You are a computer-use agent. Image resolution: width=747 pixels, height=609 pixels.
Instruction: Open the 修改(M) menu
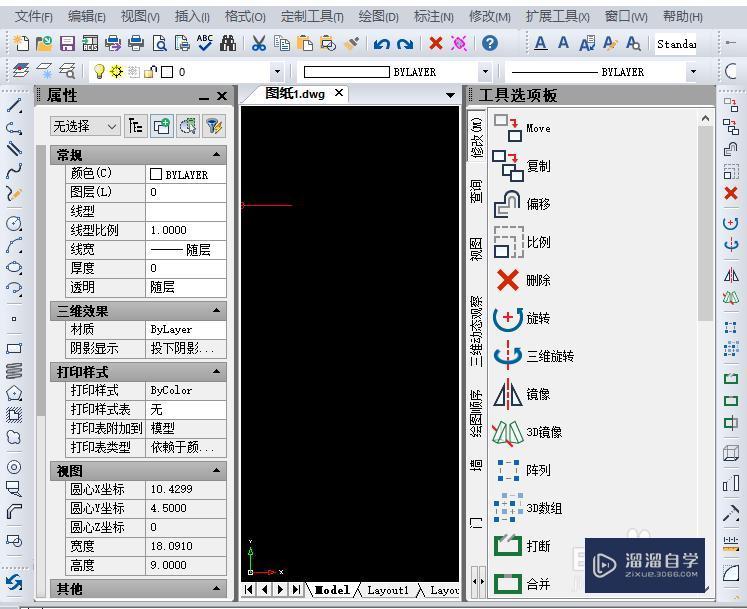tap(490, 17)
